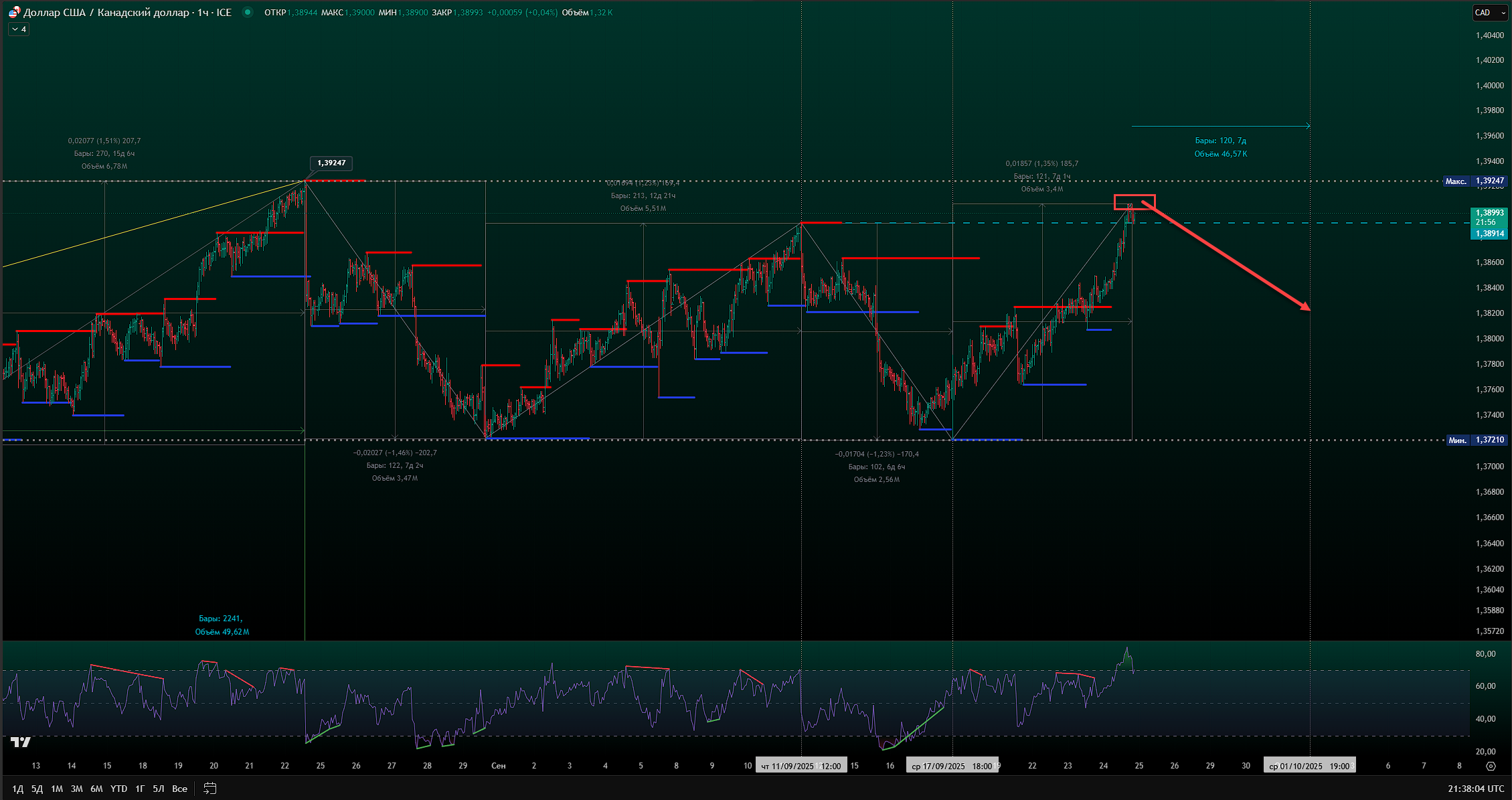Expand the collapsed indicators legend showing 4

click(x=19, y=29)
